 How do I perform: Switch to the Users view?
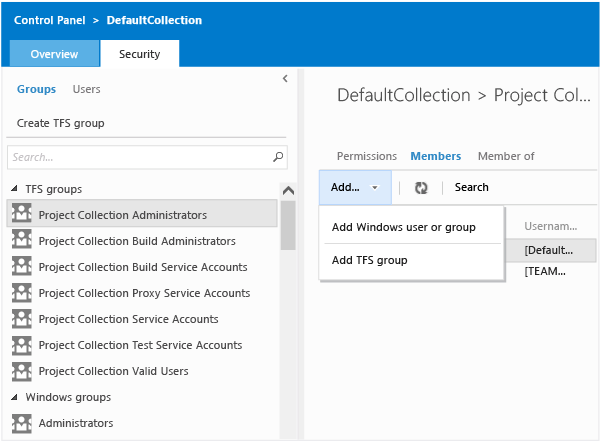pos(86,89)
